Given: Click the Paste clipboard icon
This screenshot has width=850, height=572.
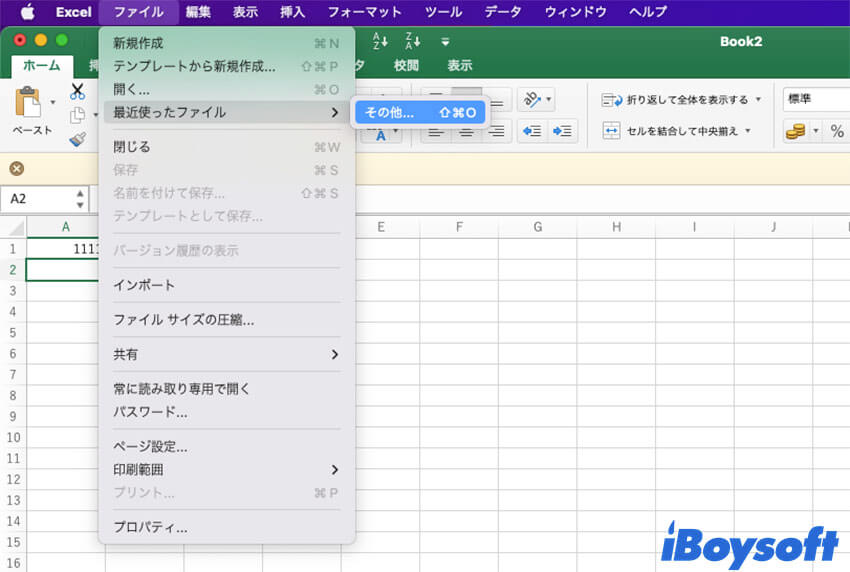Looking at the screenshot, I should [28, 102].
